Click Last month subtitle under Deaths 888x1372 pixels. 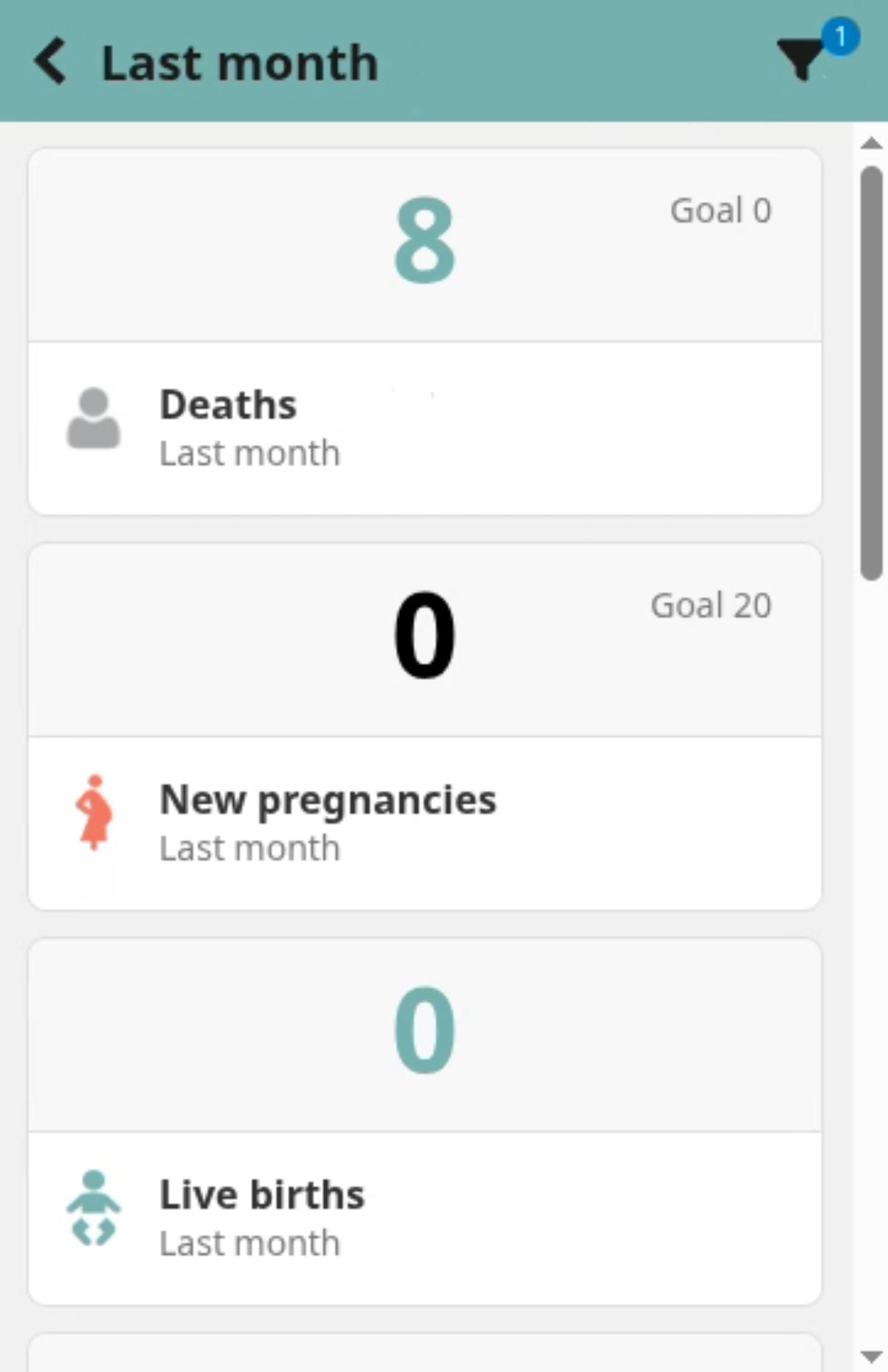250,454
